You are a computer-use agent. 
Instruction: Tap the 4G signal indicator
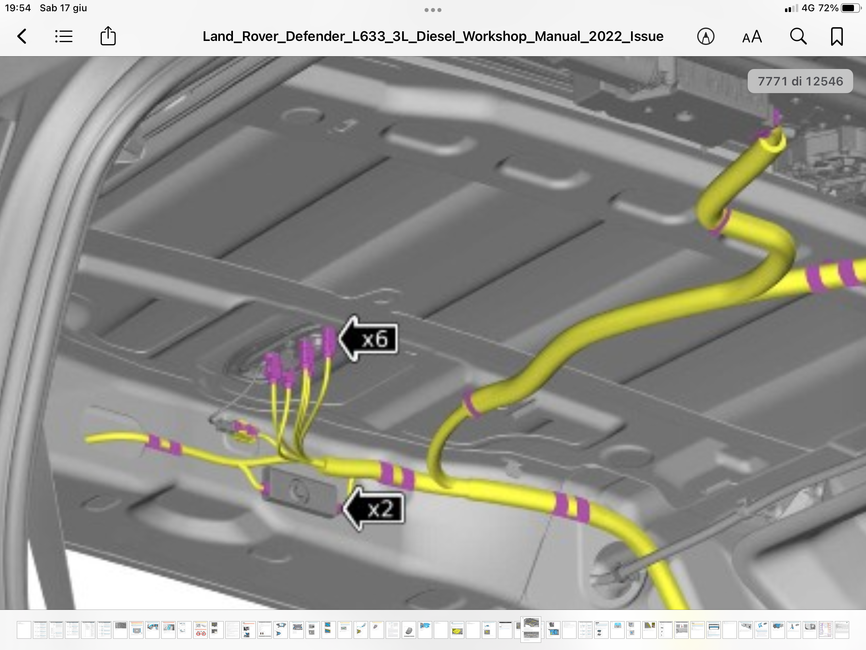808,8
